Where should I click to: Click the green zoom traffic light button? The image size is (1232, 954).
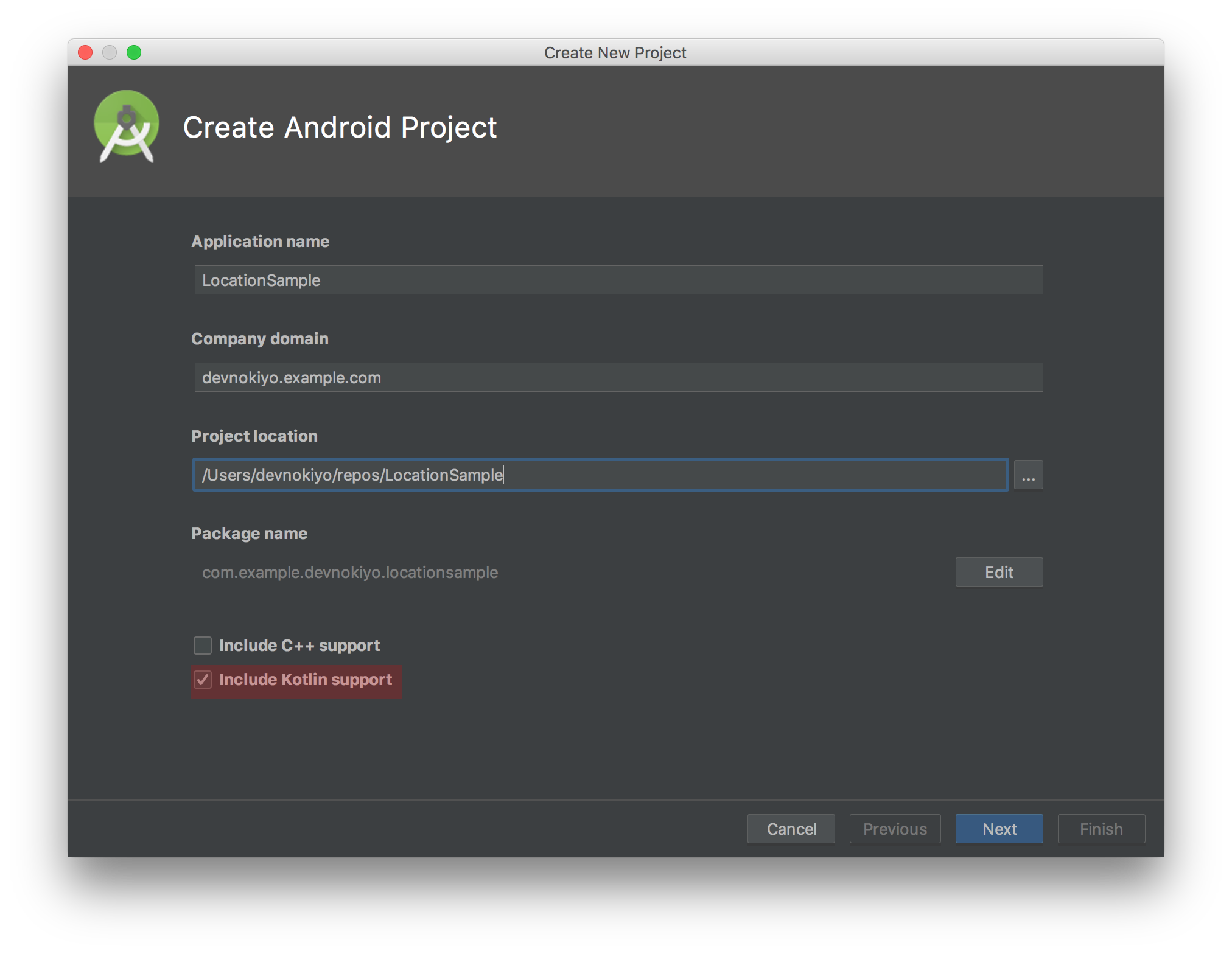click(x=134, y=52)
